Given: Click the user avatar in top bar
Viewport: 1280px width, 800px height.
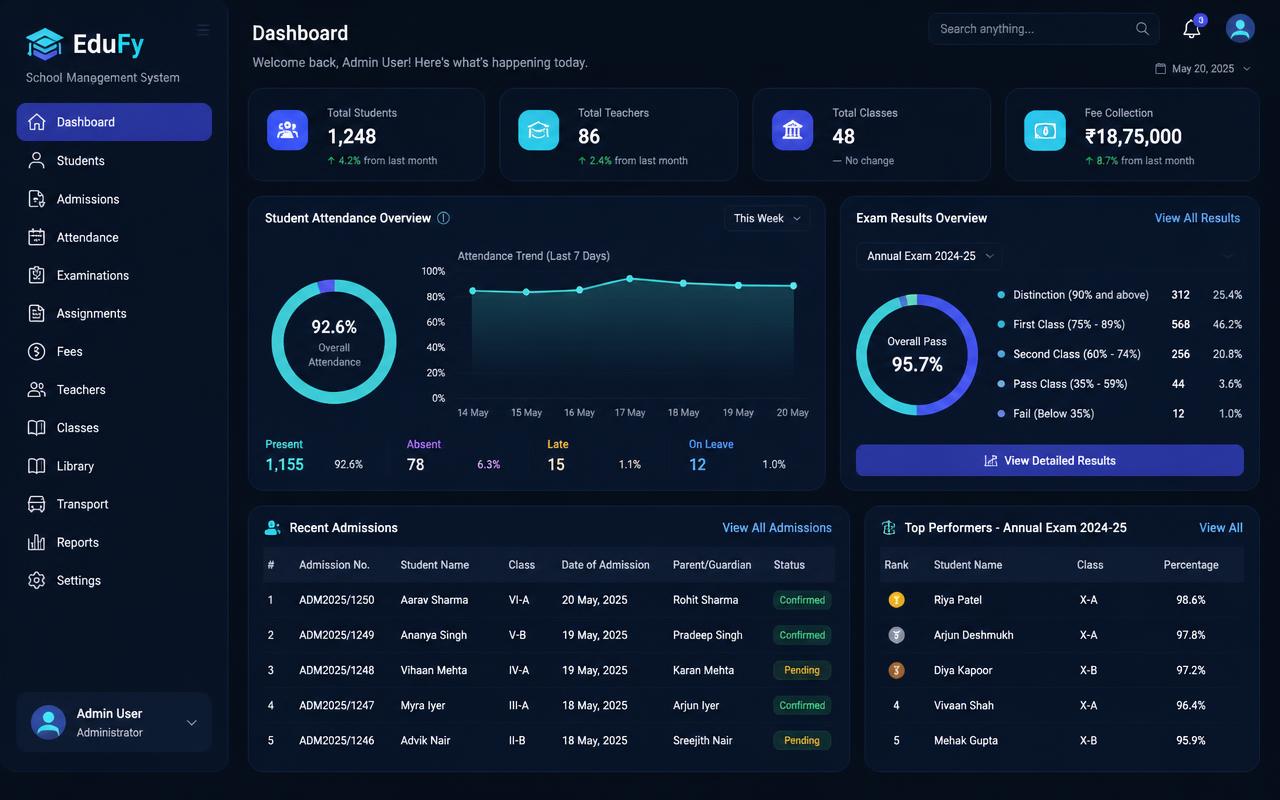Looking at the screenshot, I should [x=1240, y=29].
